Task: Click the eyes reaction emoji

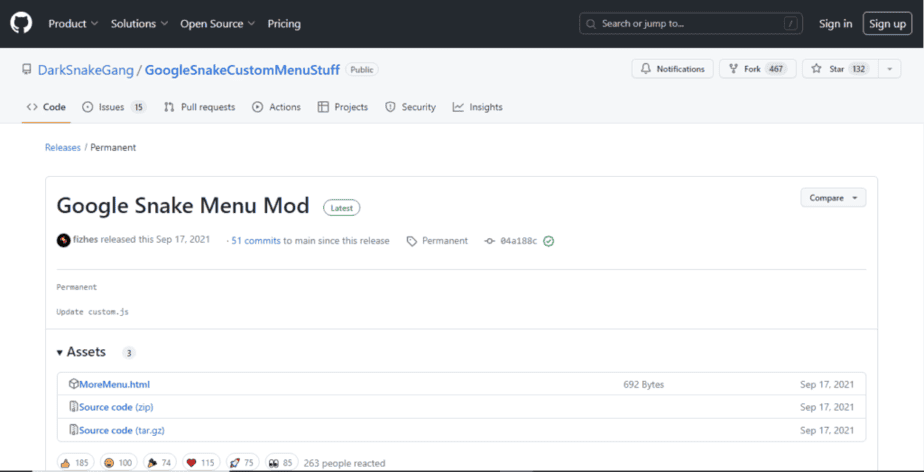Action: click(273, 463)
